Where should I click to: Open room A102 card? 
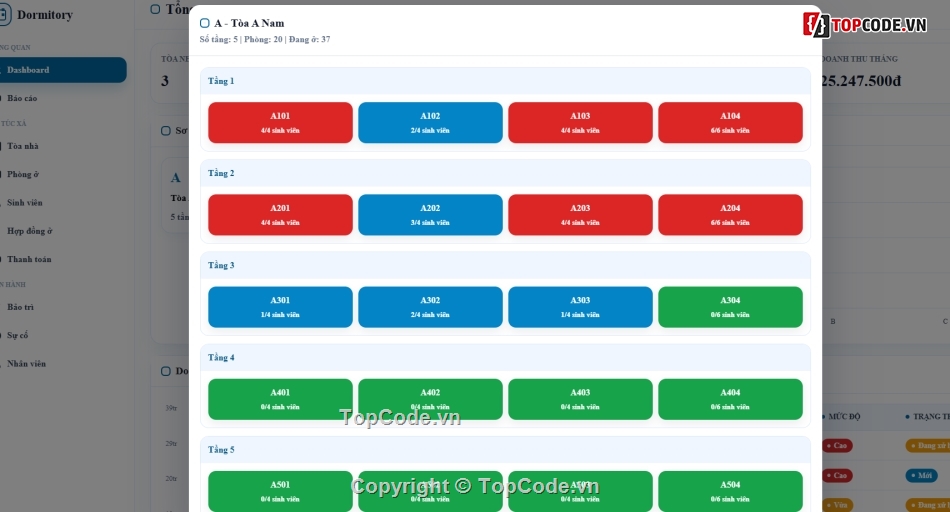pyautogui.click(x=430, y=122)
